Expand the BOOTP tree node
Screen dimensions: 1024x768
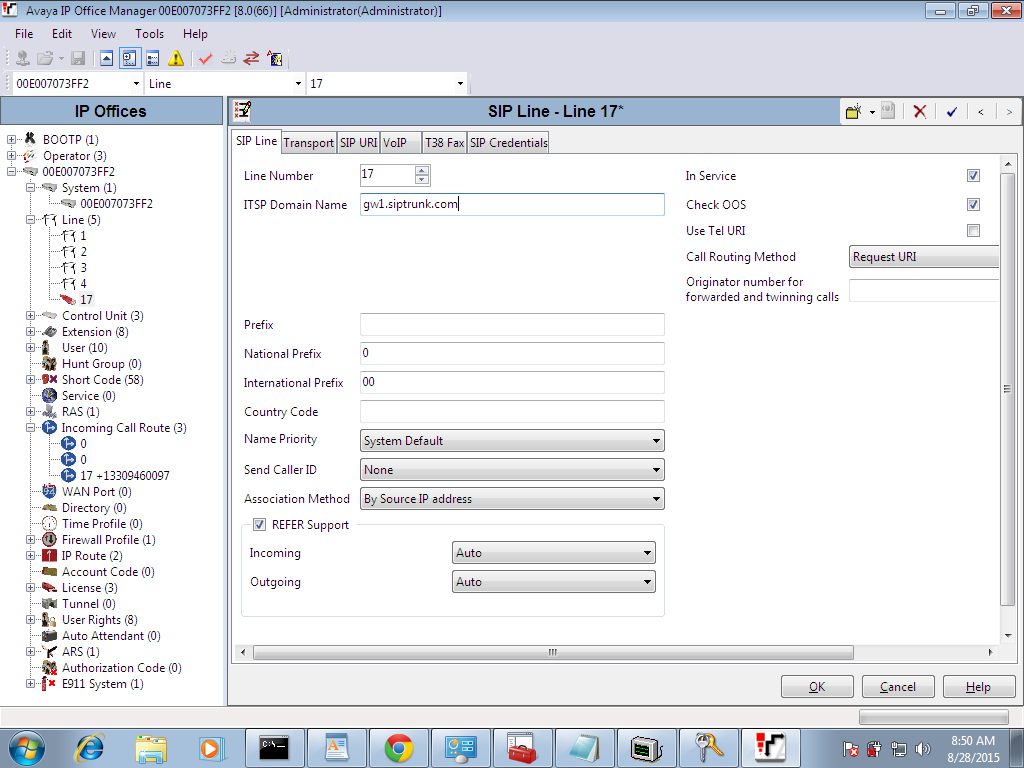click(11, 139)
